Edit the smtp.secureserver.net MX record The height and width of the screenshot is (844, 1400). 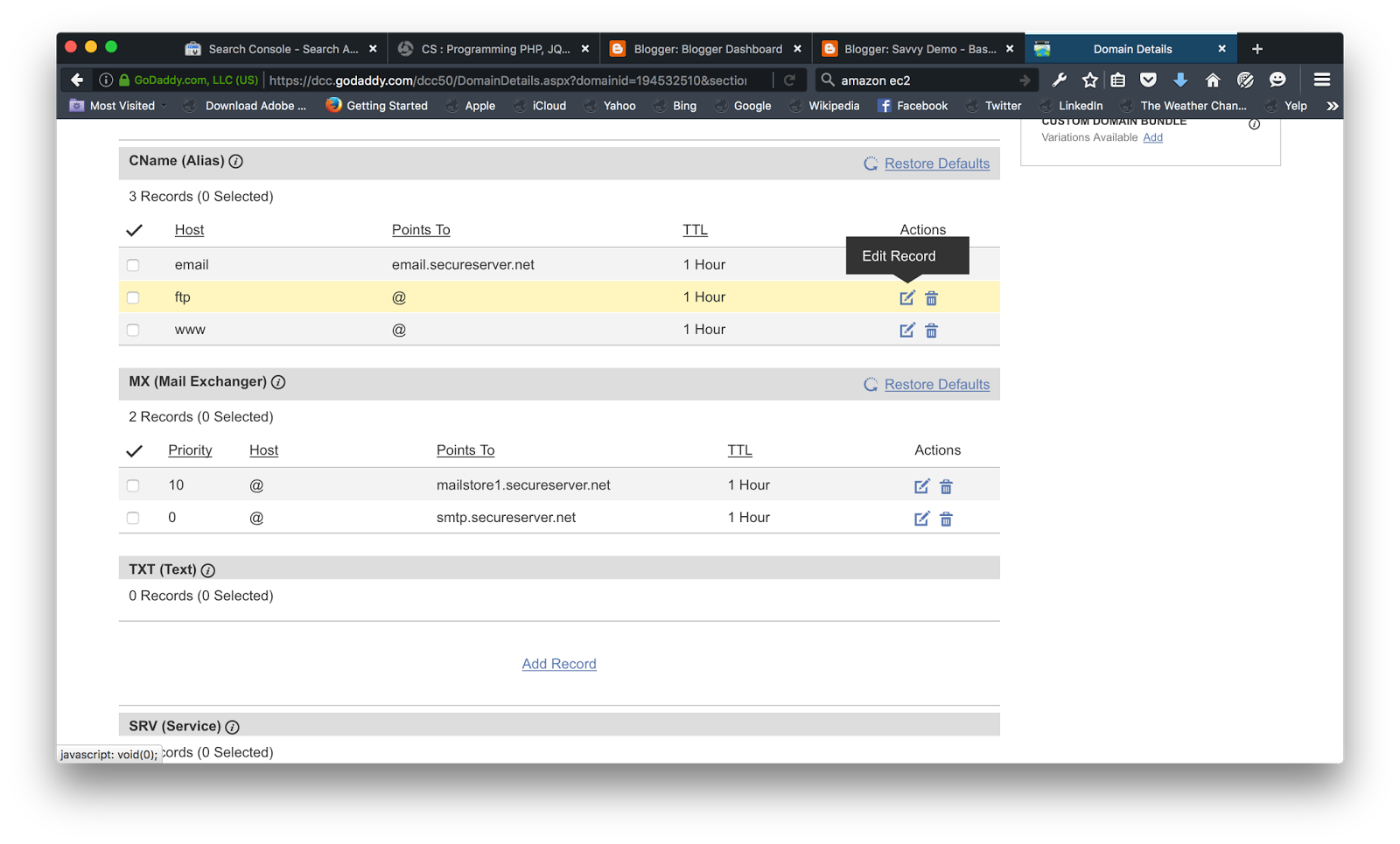(x=921, y=519)
